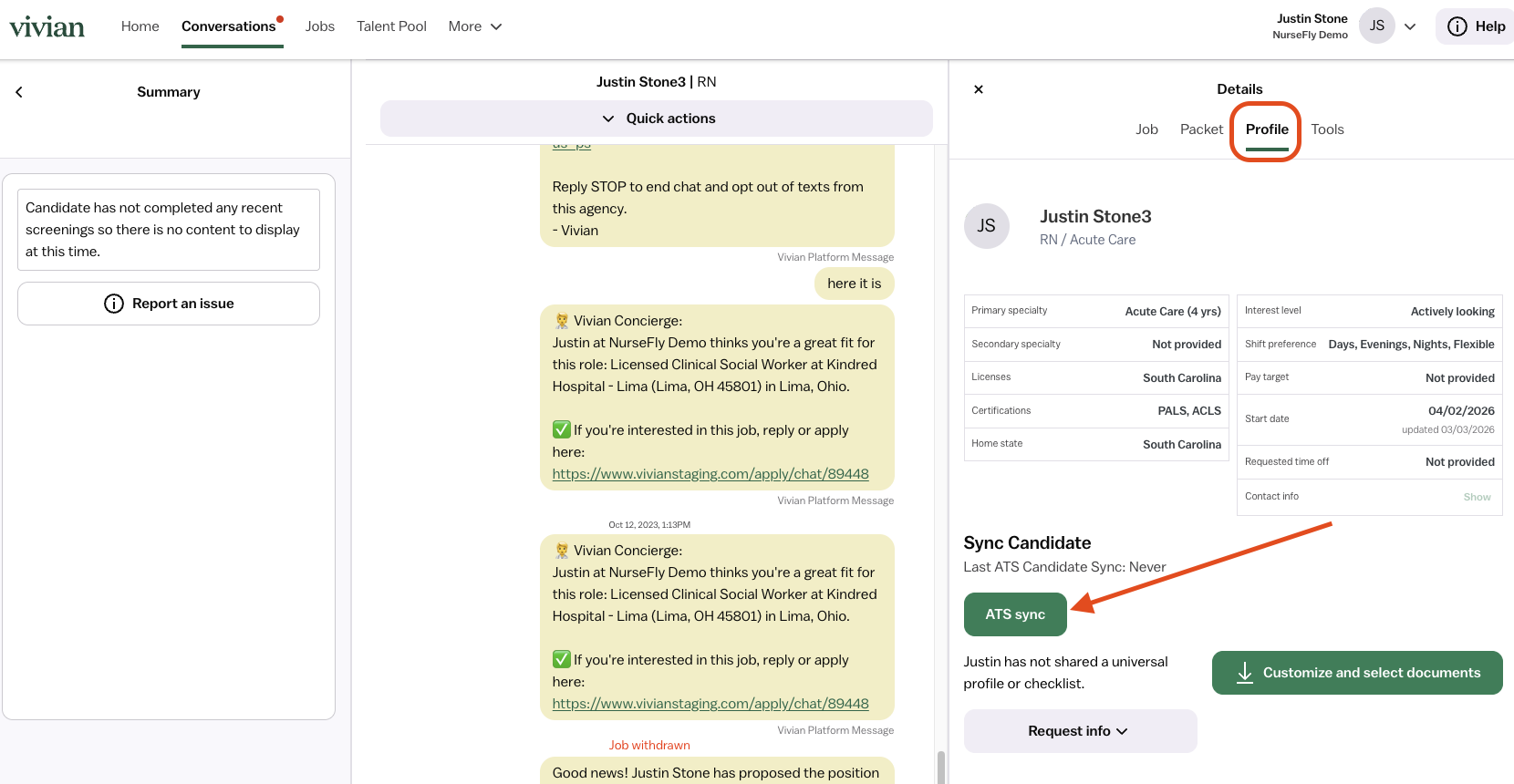The width and height of the screenshot is (1514, 784).
Task: Click the Vivian logo
Action: [47, 26]
